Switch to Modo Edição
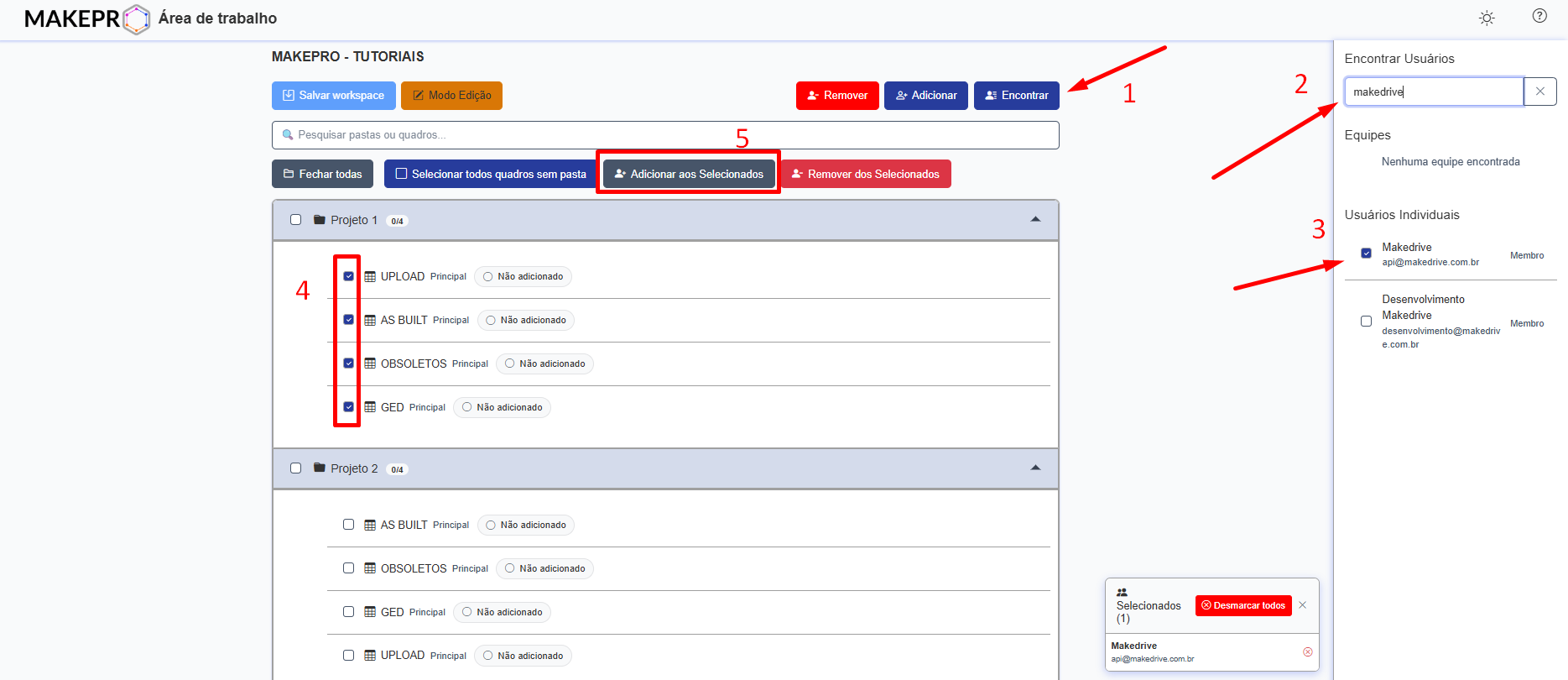Viewport: 1568px width, 680px height. click(451, 96)
